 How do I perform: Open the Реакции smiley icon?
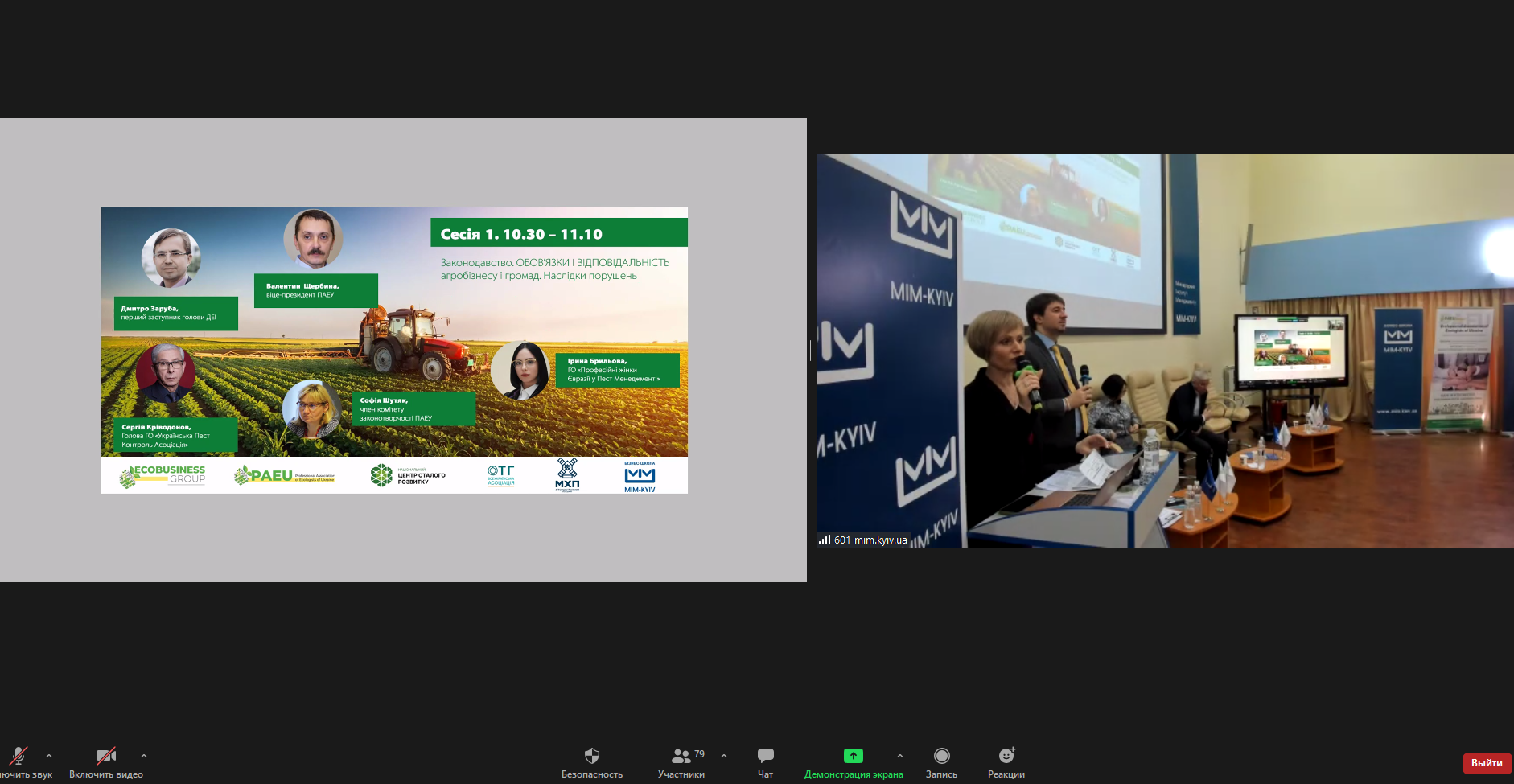[1006, 756]
